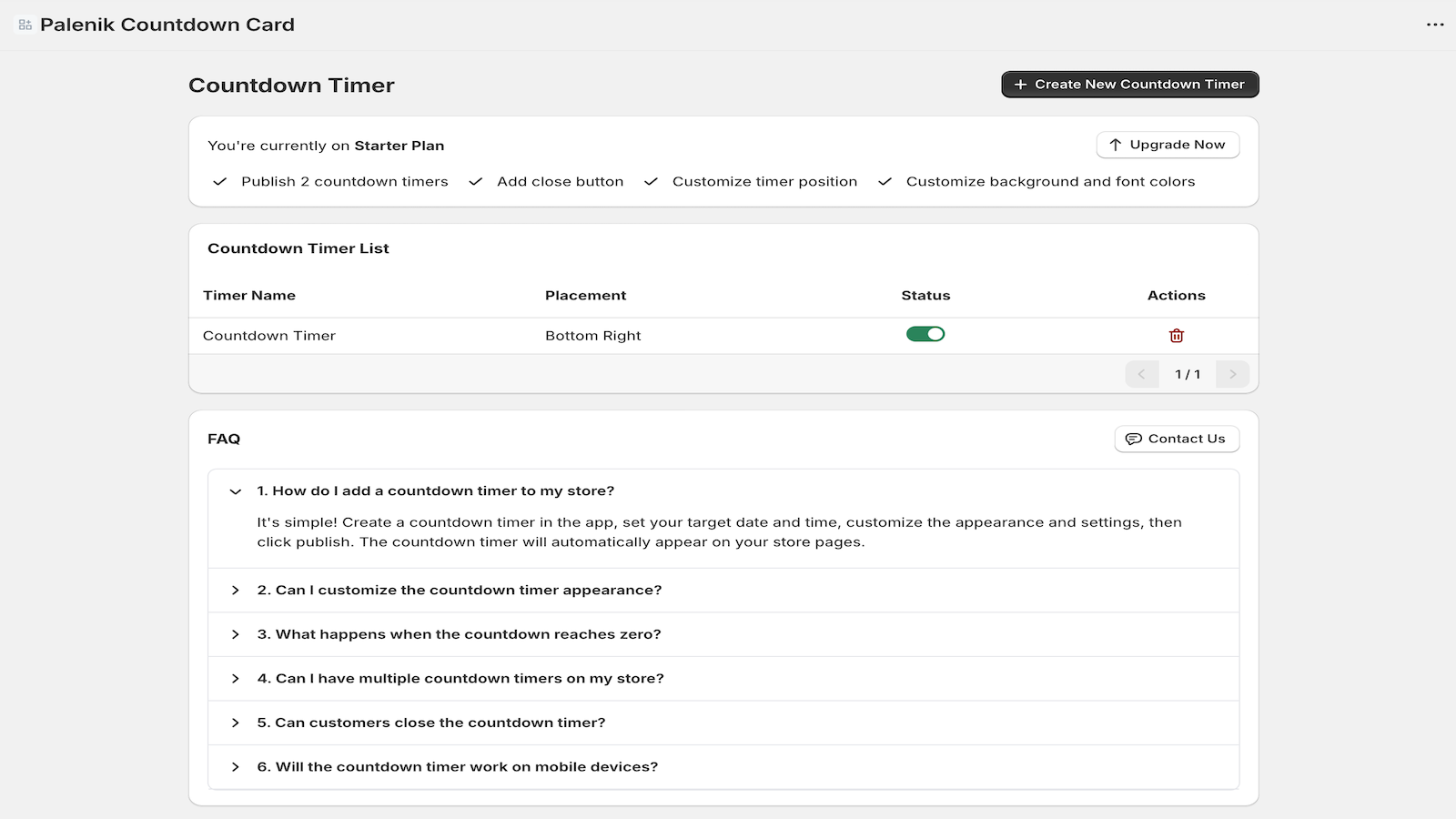The width and height of the screenshot is (1456, 819).
Task: Disable the Countdown Timer status toggle
Action: point(925,334)
